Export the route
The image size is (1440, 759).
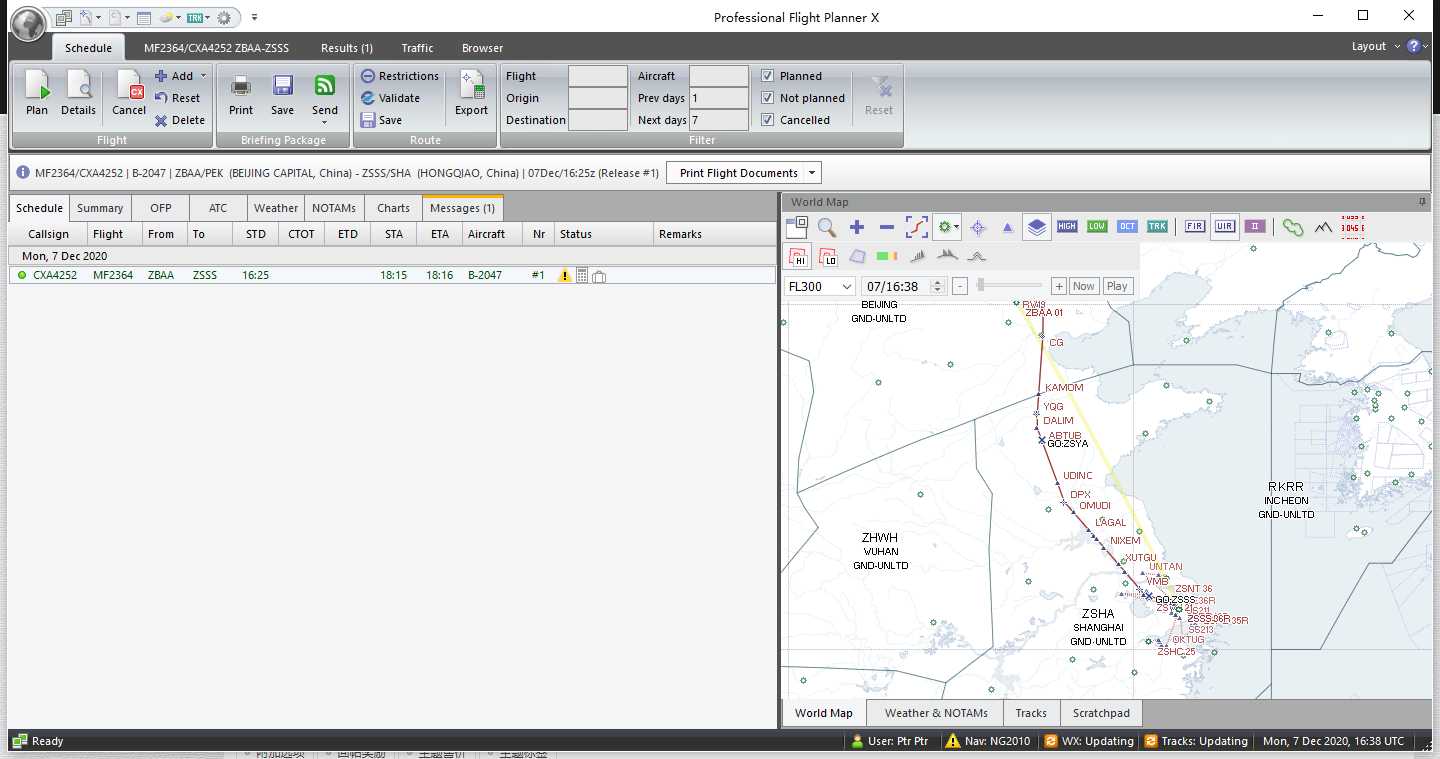pos(471,93)
